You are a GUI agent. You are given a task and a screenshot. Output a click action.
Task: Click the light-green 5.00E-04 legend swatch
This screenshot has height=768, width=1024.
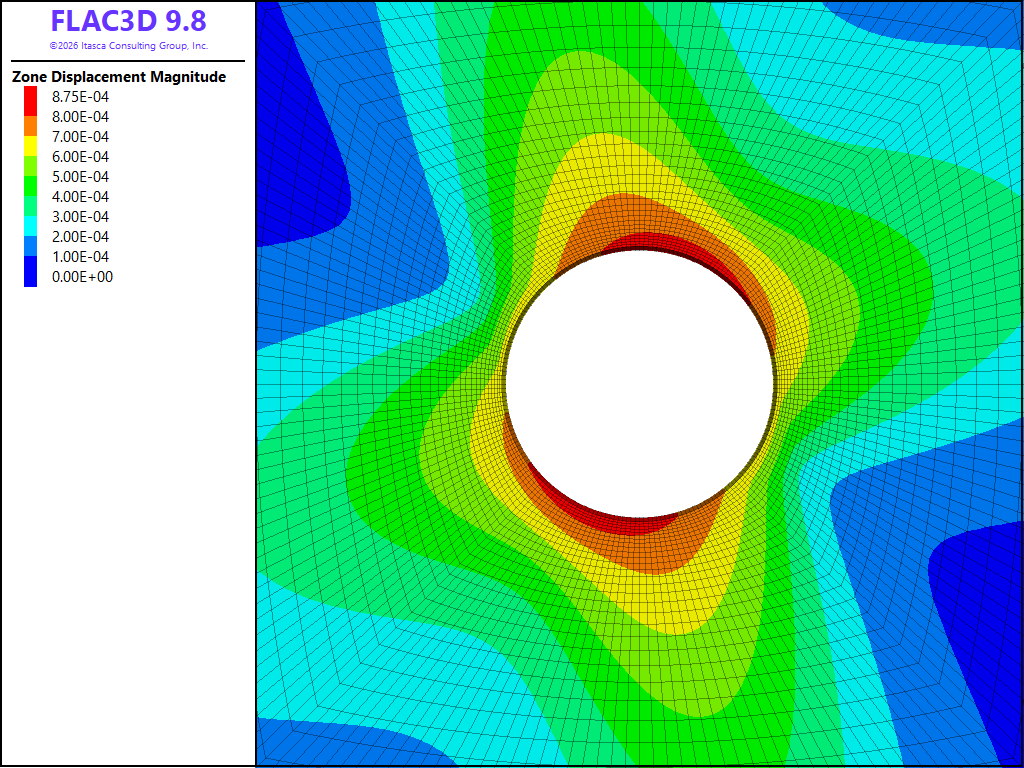31,166
